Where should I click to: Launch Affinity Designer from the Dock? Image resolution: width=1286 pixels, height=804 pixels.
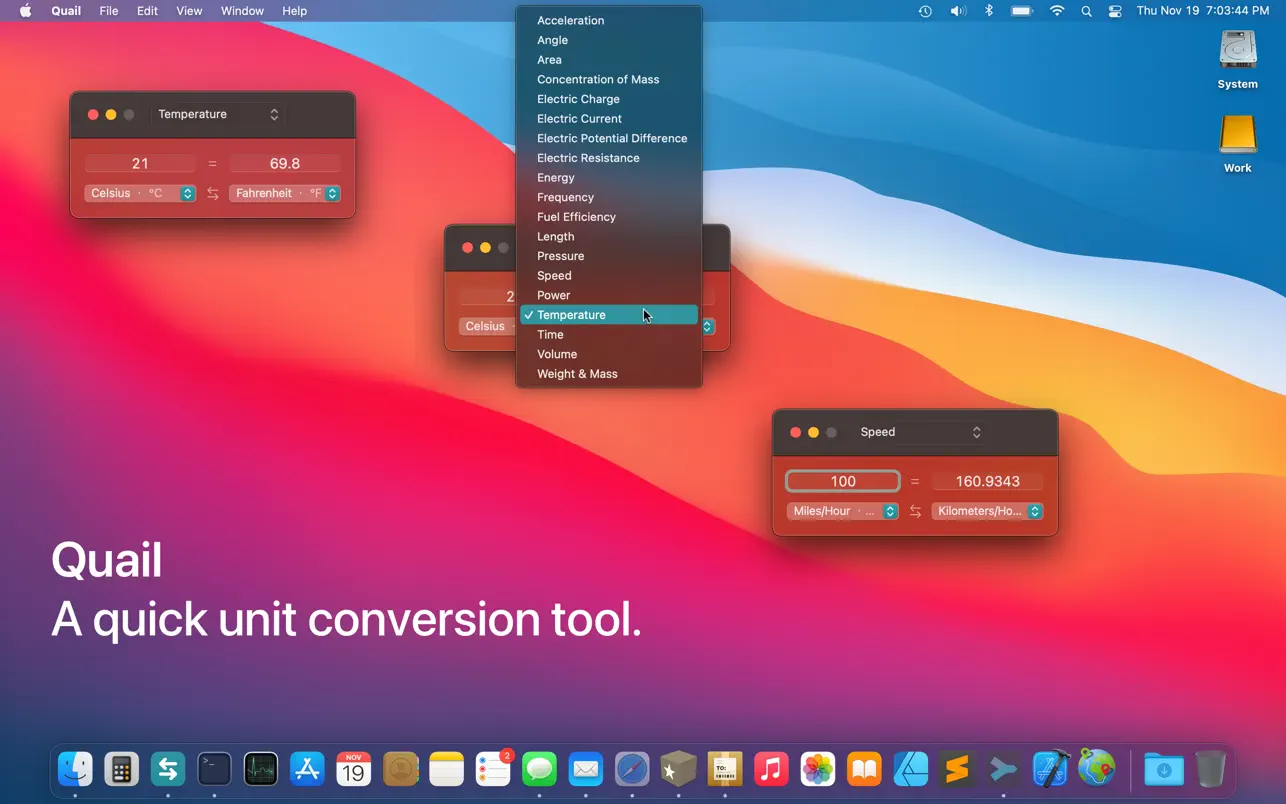tap(910, 769)
